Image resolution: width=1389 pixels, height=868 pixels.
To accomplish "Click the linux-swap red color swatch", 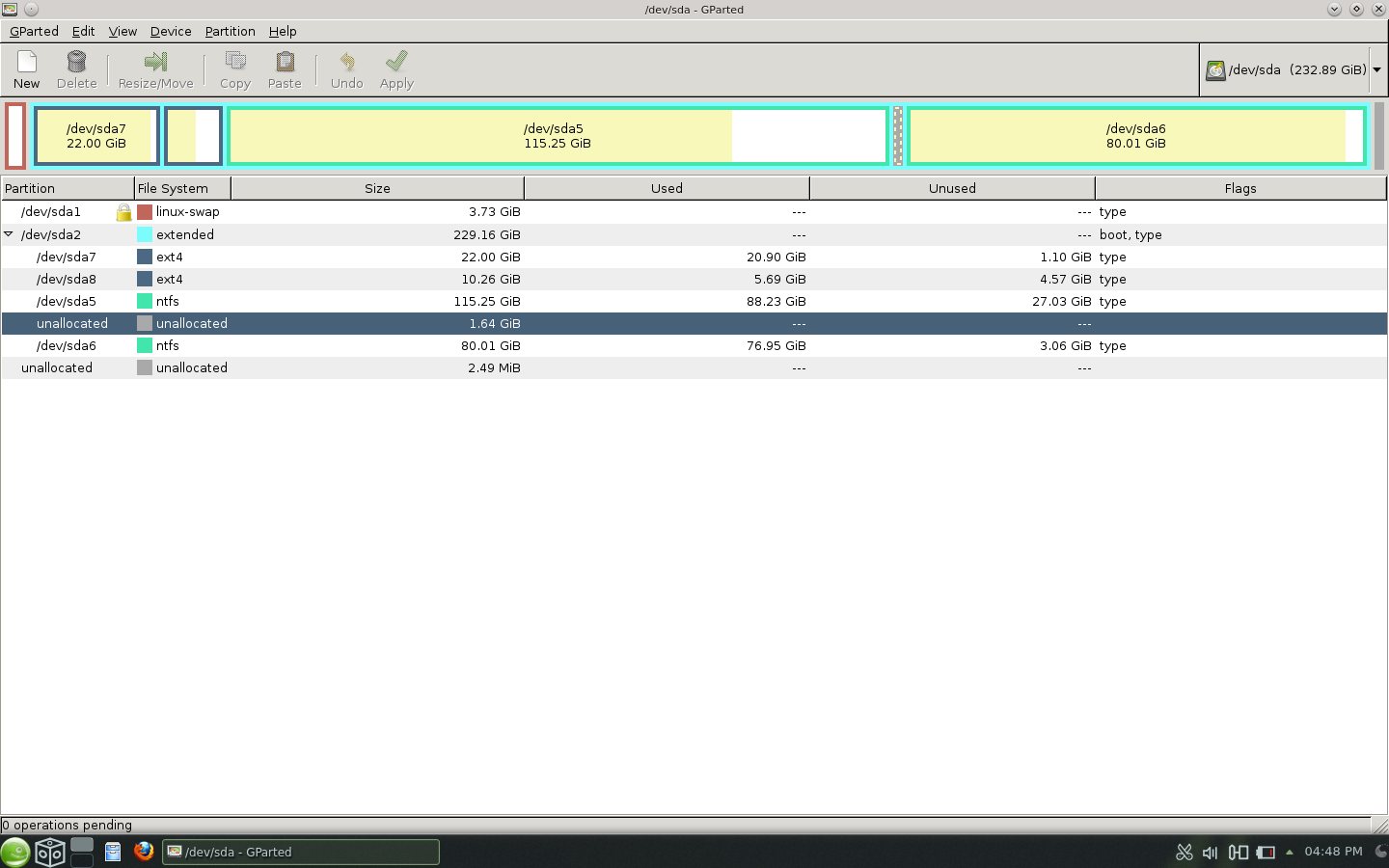I will 145,212.
